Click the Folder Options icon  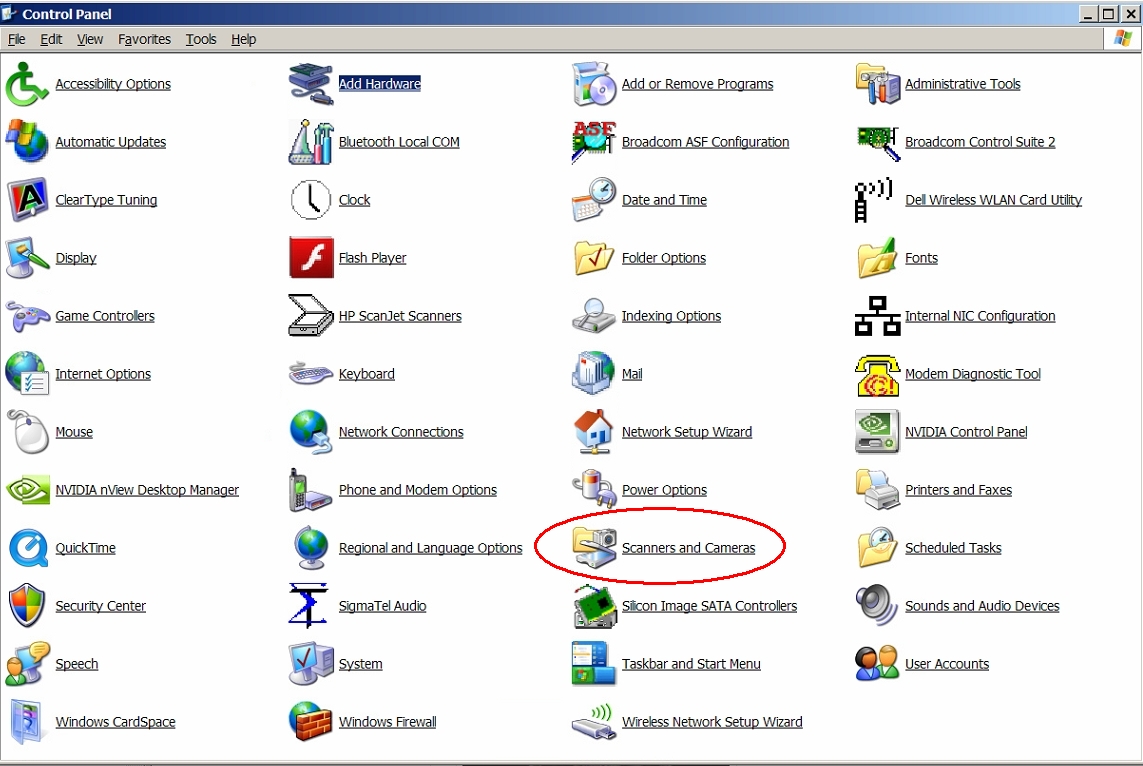(x=594, y=257)
